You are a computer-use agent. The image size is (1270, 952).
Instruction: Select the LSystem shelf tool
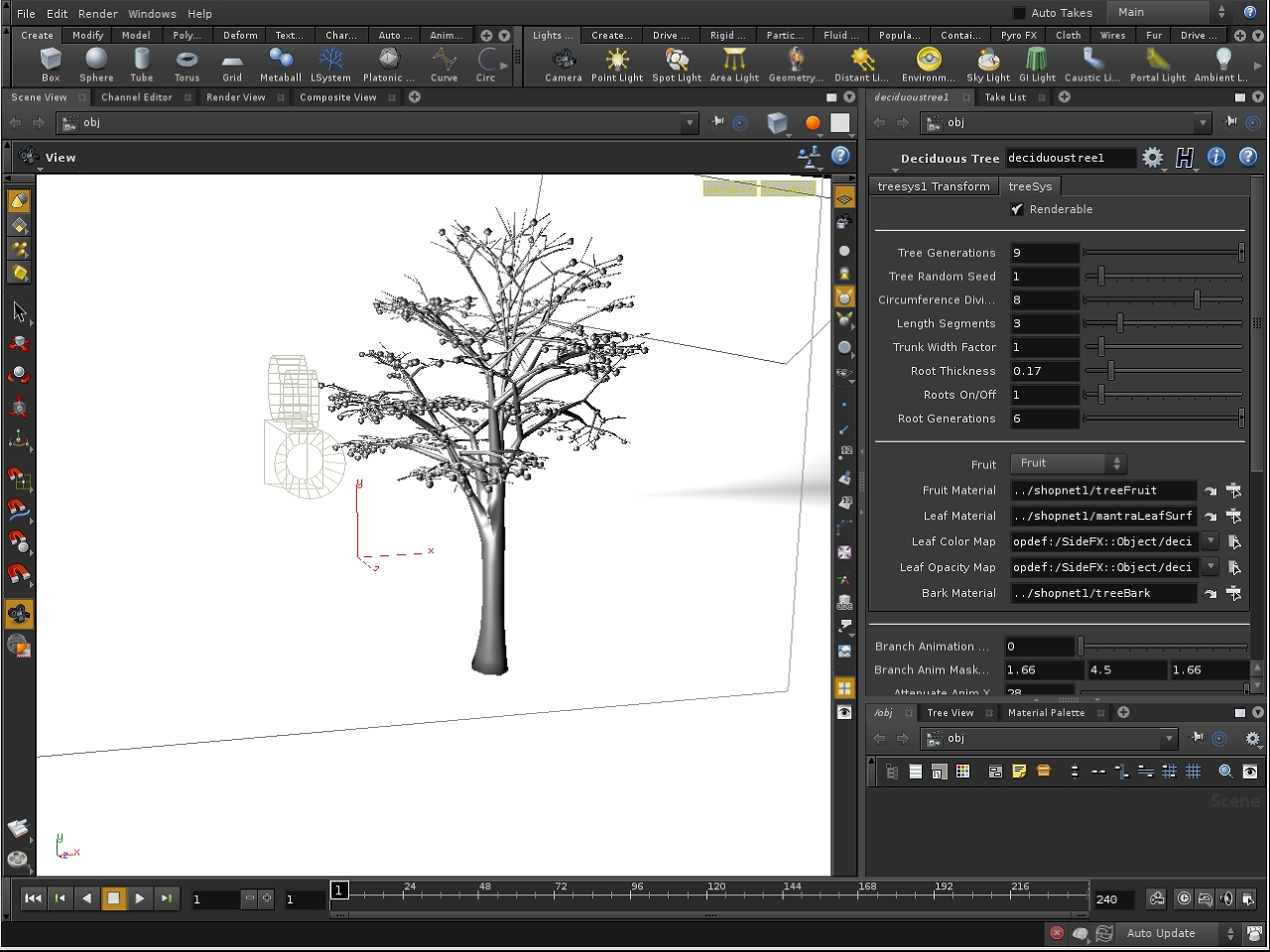pos(330,64)
